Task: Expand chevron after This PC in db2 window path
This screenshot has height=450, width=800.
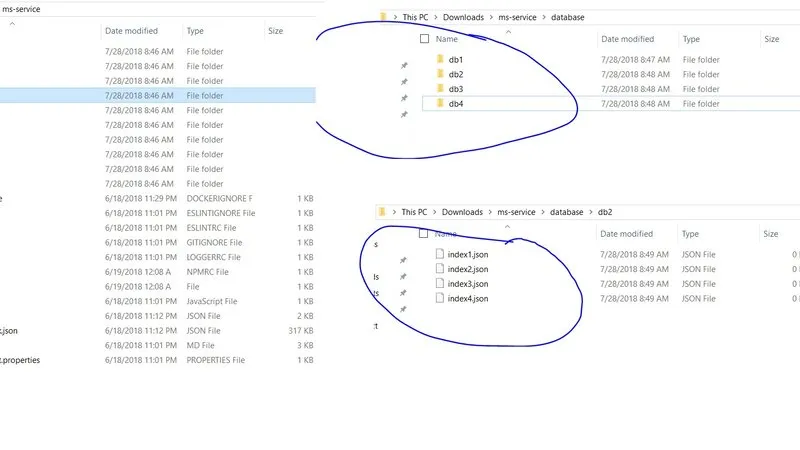Action: (x=434, y=212)
